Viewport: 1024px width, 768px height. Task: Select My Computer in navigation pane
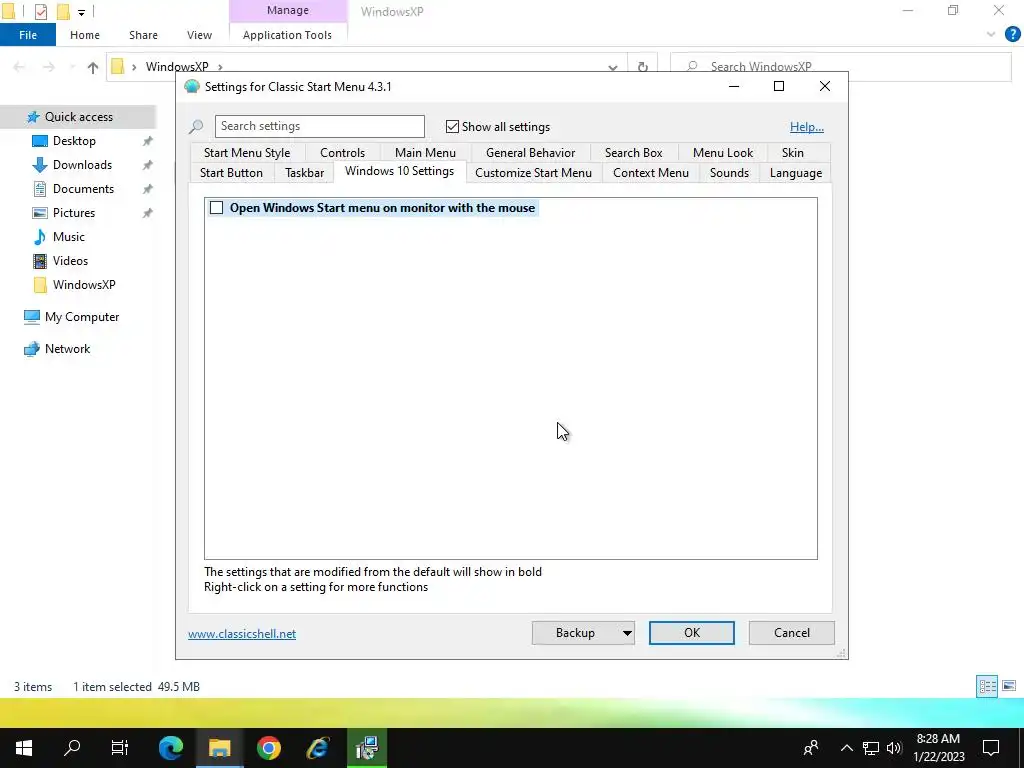(x=82, y=317)
